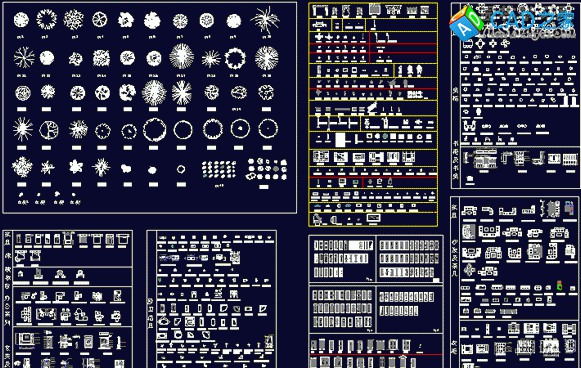The image size is (581, 368).
Task: Select the bare-branch tree starting the second row
Action: (24, 57)
